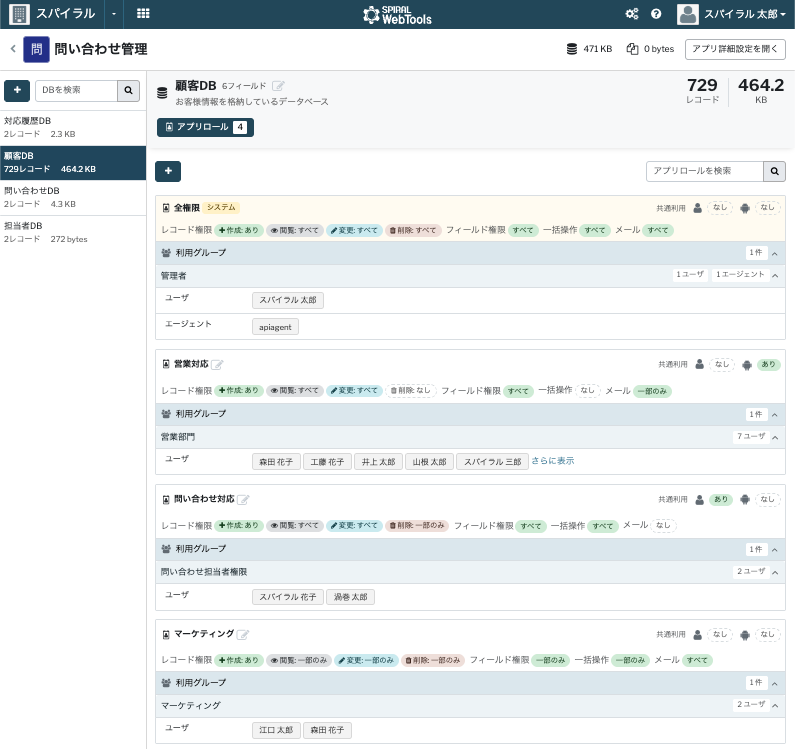Viewport: 795px width, 749px height.
Task: Click the DB search magnifier button
Action: click(x=128, y=90)
